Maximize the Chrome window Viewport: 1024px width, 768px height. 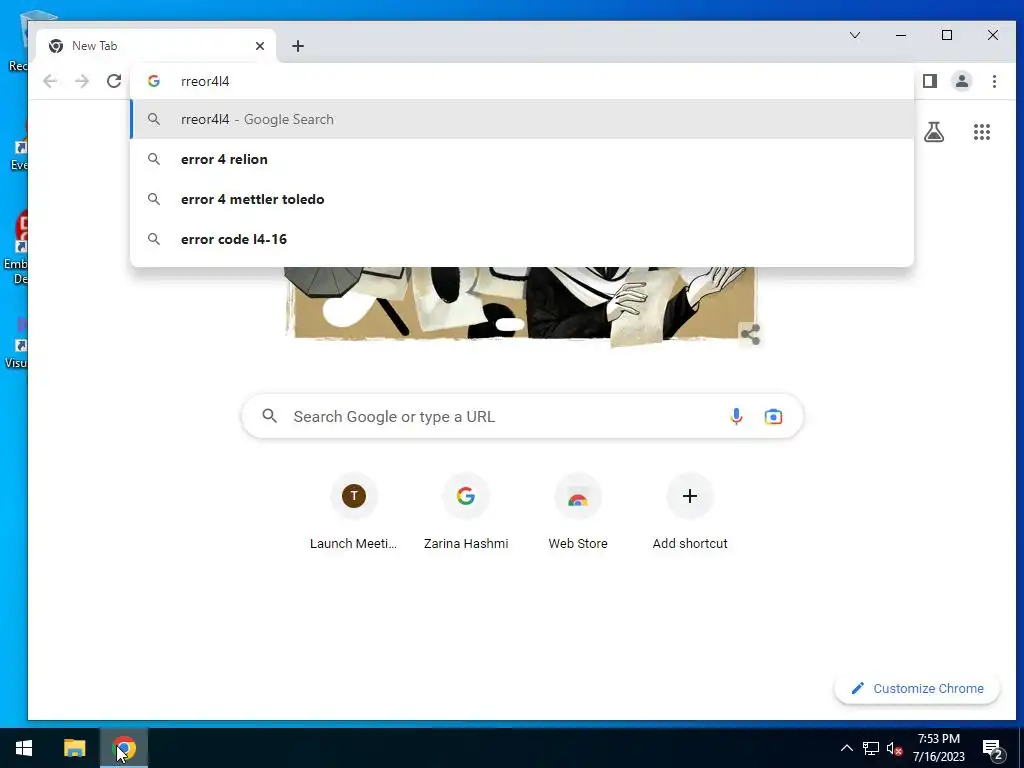pyautogui.click(x=947, y=35)
